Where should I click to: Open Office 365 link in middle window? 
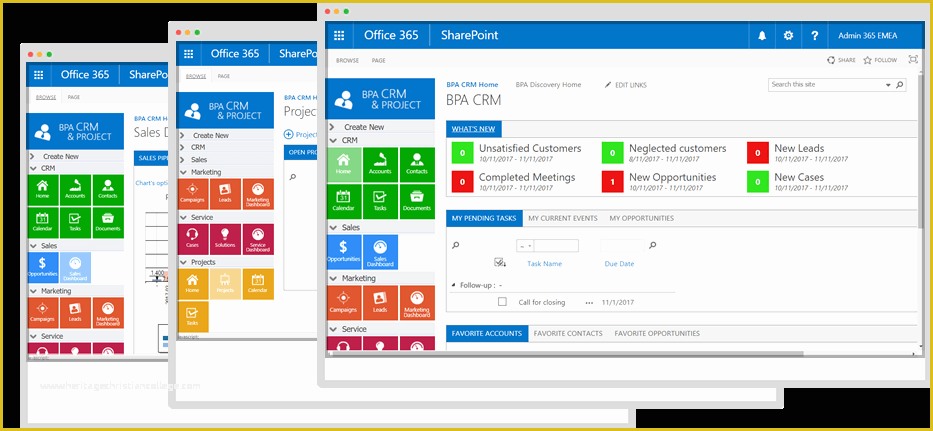tap(235, 54)
